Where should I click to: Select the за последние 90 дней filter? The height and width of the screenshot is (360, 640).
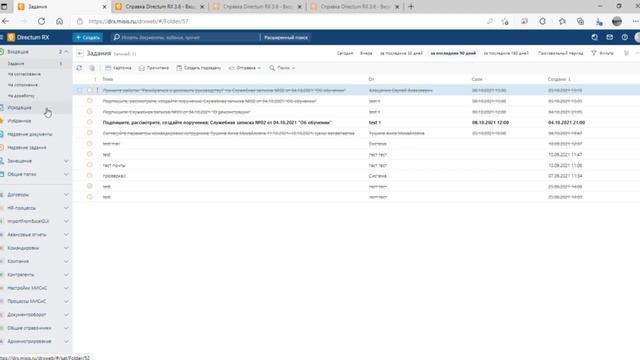coord(453,53)
